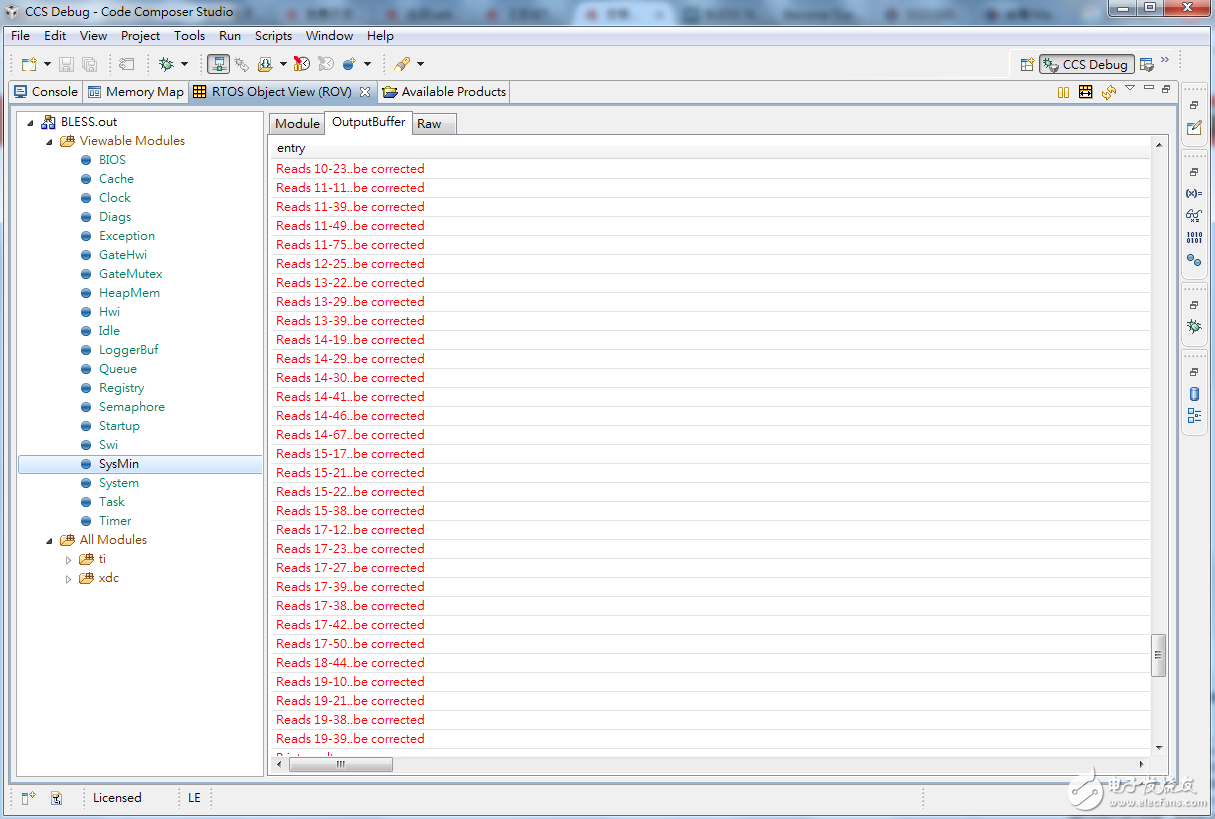The height and width of the screenshot is (819, 1215).
Task: Show more perspectives chevron
Action: (x=1165, y=61)
